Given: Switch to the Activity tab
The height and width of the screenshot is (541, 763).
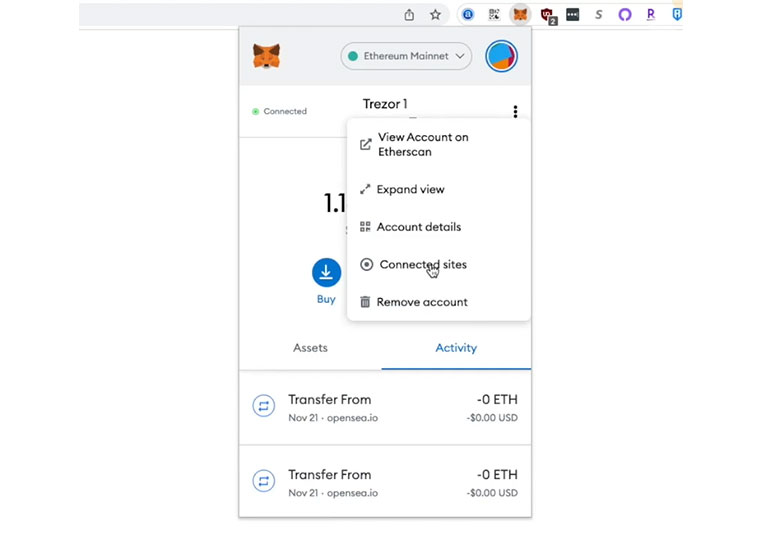Looking at the screenshot, I should click(456, 348).
